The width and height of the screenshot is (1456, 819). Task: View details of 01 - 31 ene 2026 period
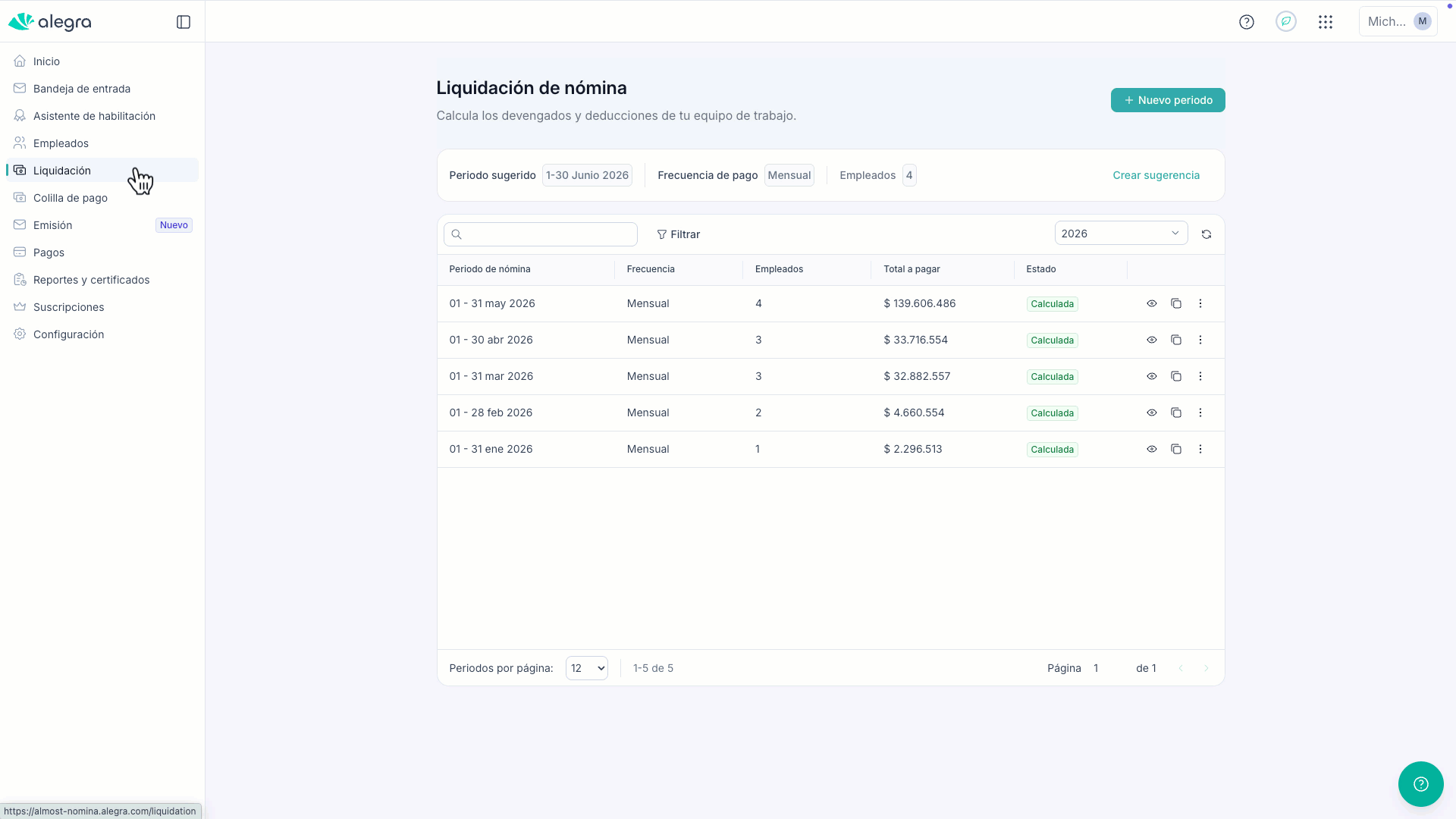click(1152, 449)
